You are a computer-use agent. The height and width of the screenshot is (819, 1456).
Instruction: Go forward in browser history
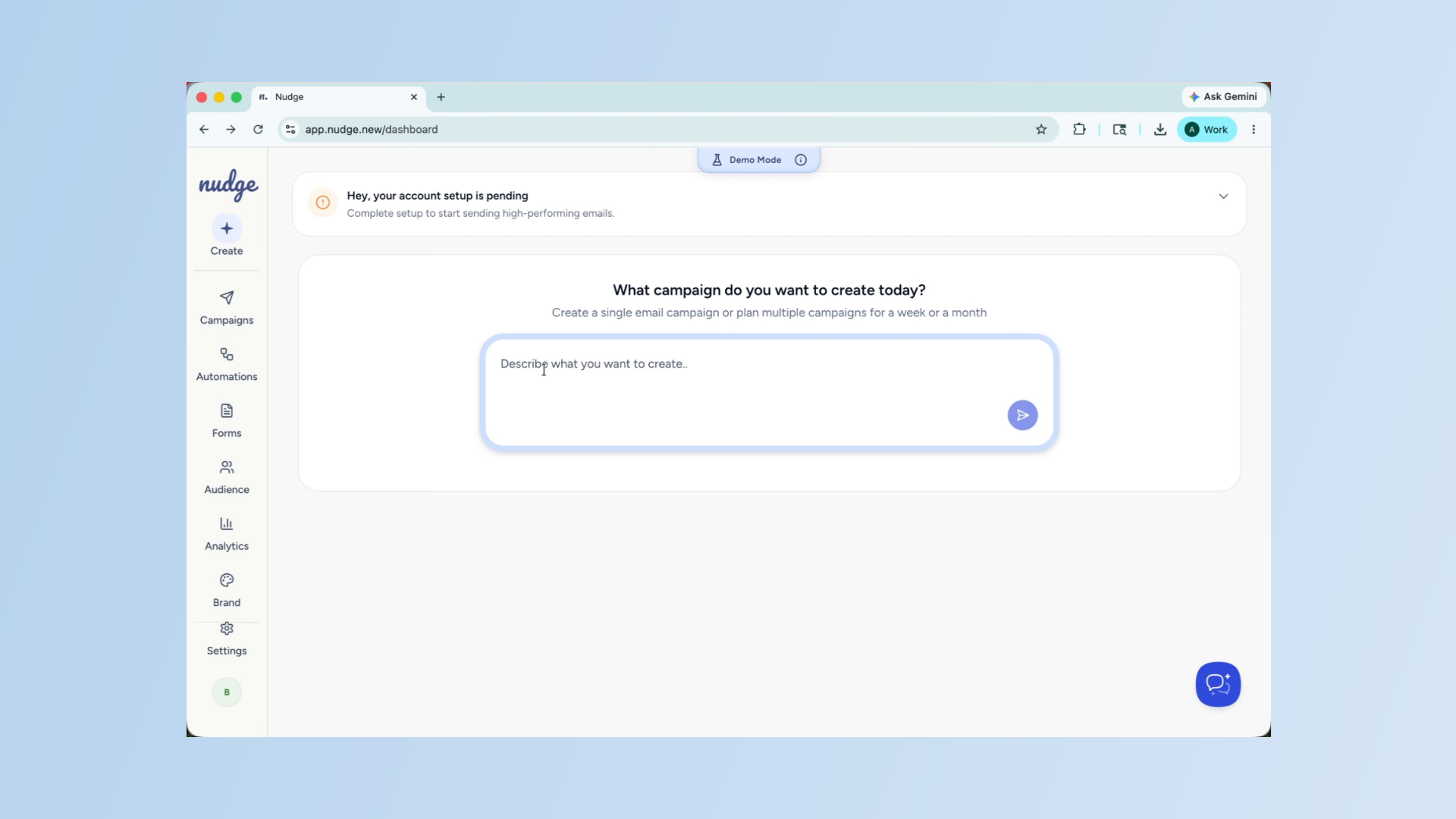[231, 130]
